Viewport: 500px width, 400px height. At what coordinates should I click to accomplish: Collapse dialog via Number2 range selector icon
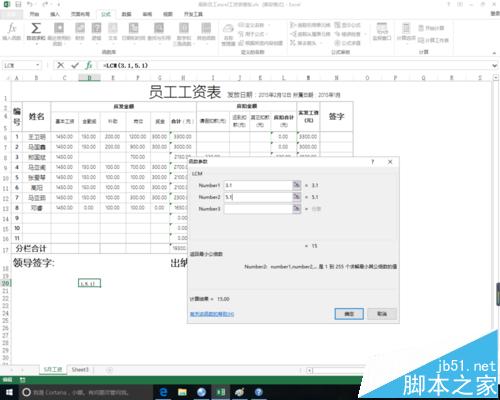(x=296, y=197)
